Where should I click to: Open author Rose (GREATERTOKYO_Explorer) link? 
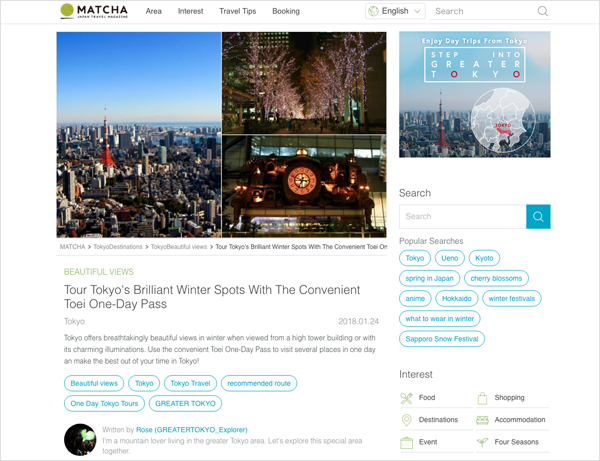click(x=192, y=430)
